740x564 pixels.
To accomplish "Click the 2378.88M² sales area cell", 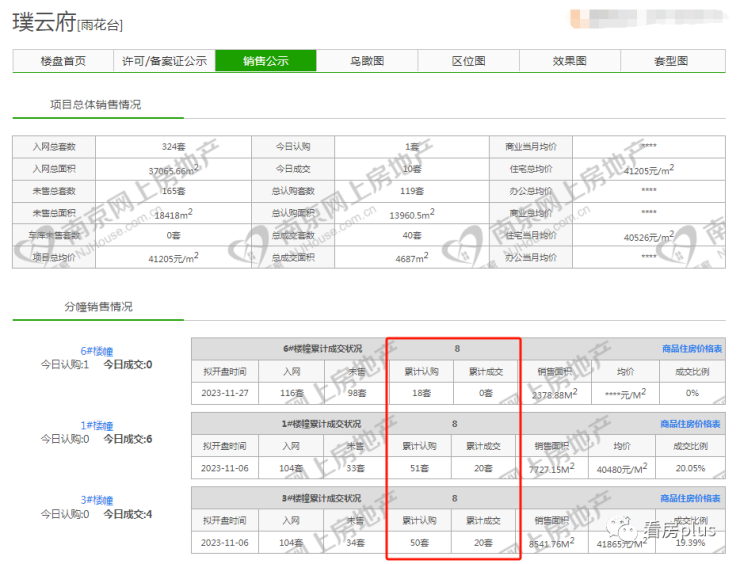I will click(555, 393).
